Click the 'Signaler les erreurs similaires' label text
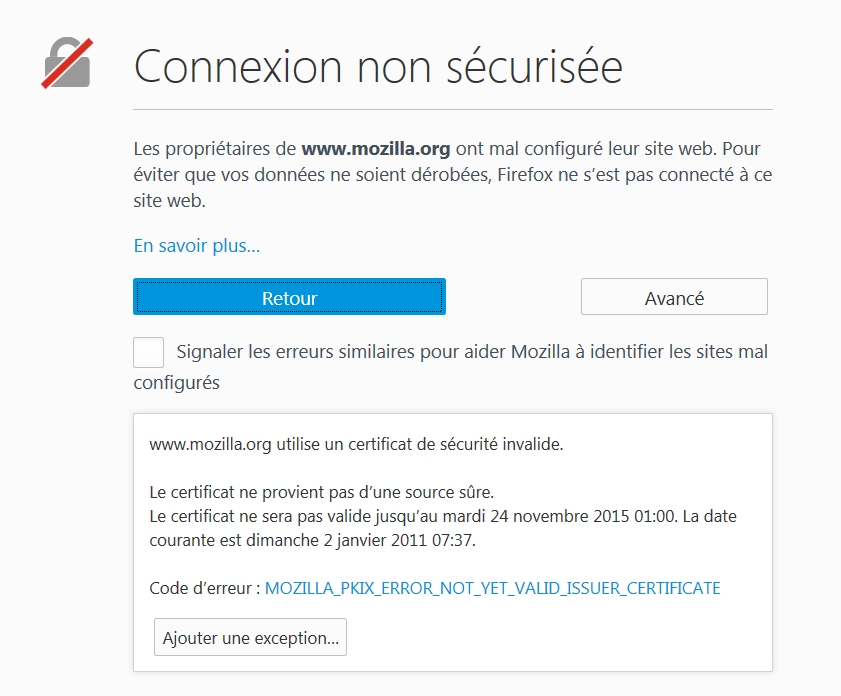 296,352
